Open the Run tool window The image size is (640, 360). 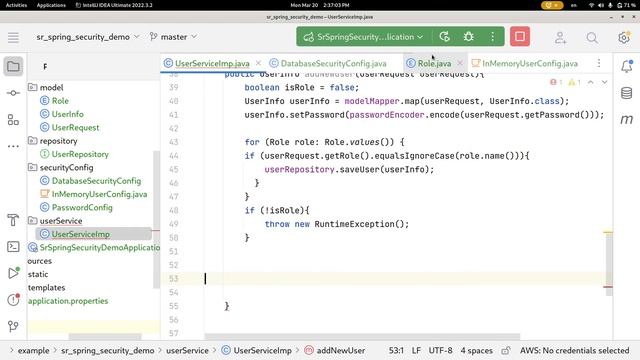coord(13,273)
